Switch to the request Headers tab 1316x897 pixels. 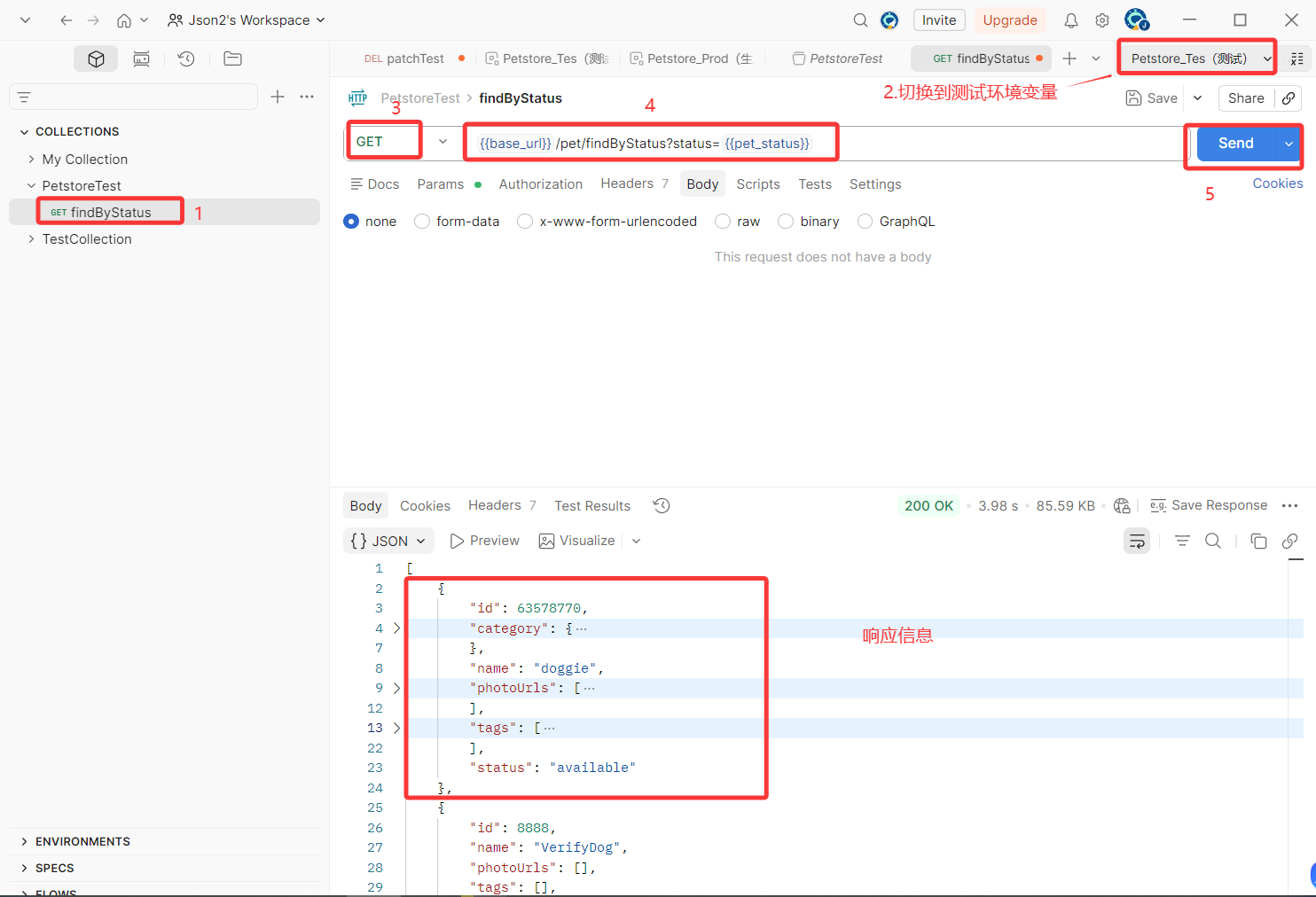634,183
